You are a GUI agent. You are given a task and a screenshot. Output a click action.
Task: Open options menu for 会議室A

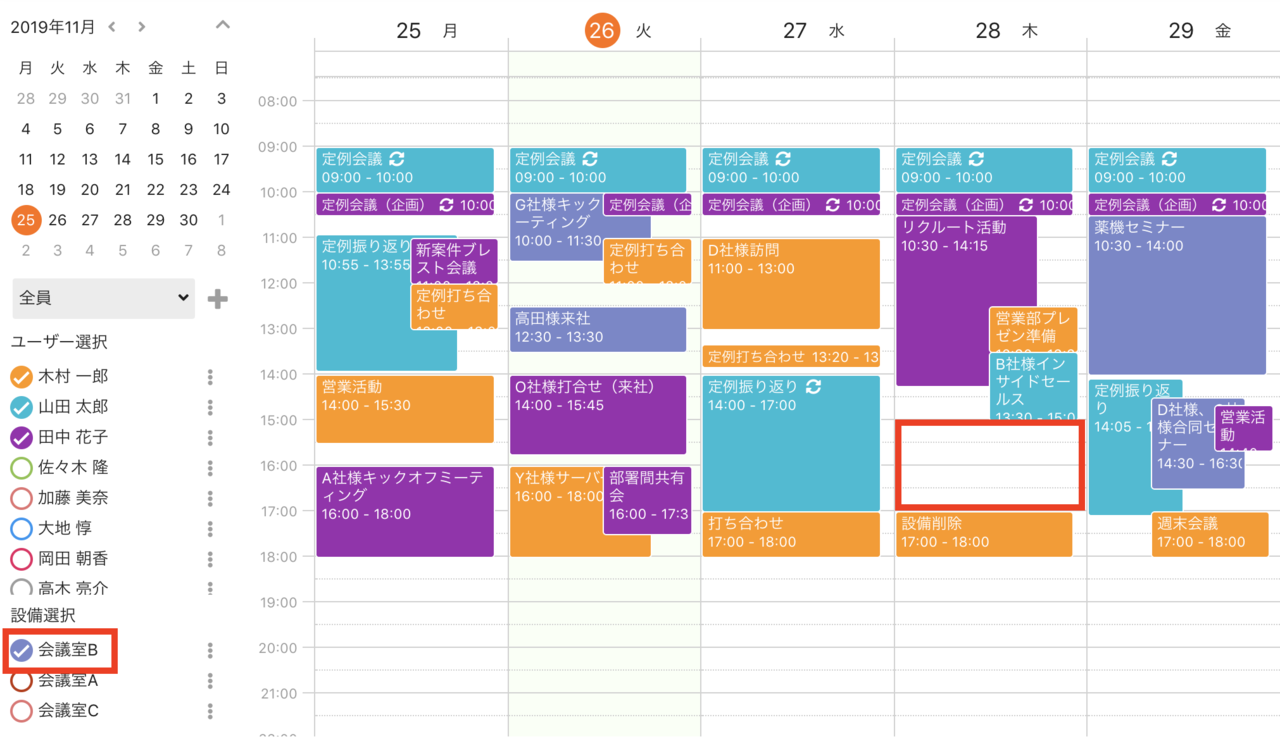click(x=210, y=681)
